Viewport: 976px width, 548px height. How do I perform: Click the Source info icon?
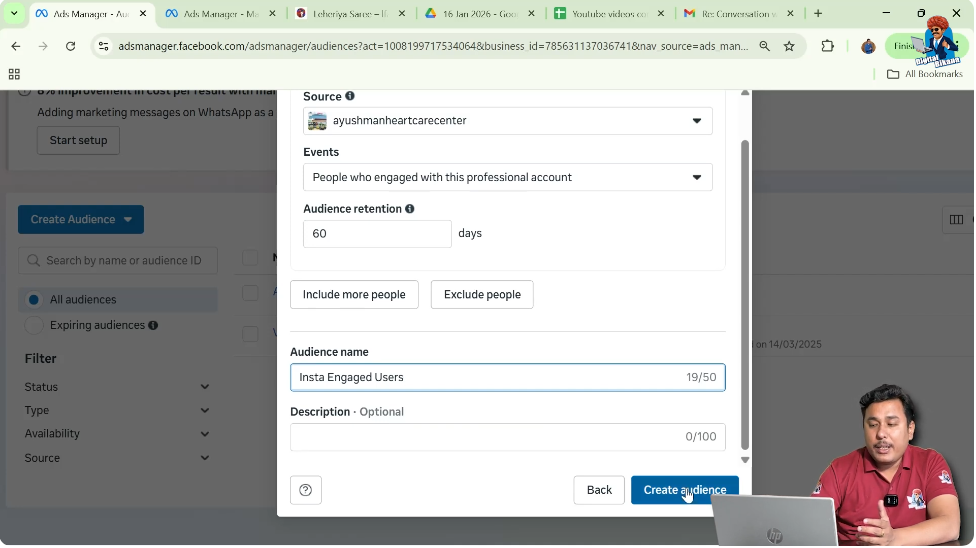coord(350,96)
